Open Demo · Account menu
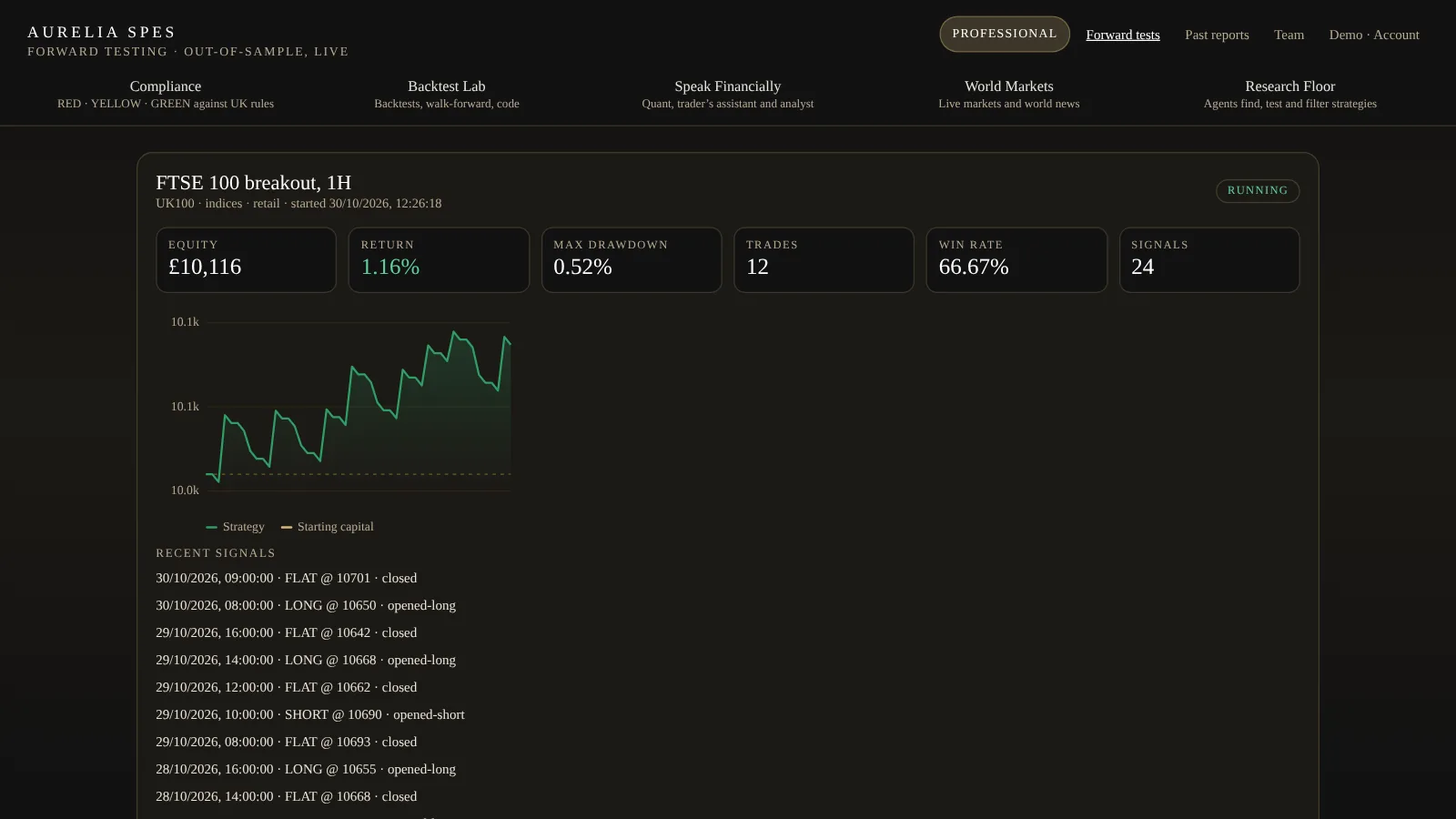 (1374, 35)
